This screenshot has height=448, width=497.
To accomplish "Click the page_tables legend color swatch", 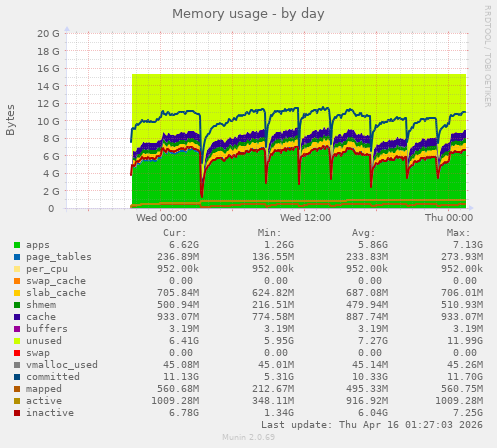I will click(x=17, y=257).
